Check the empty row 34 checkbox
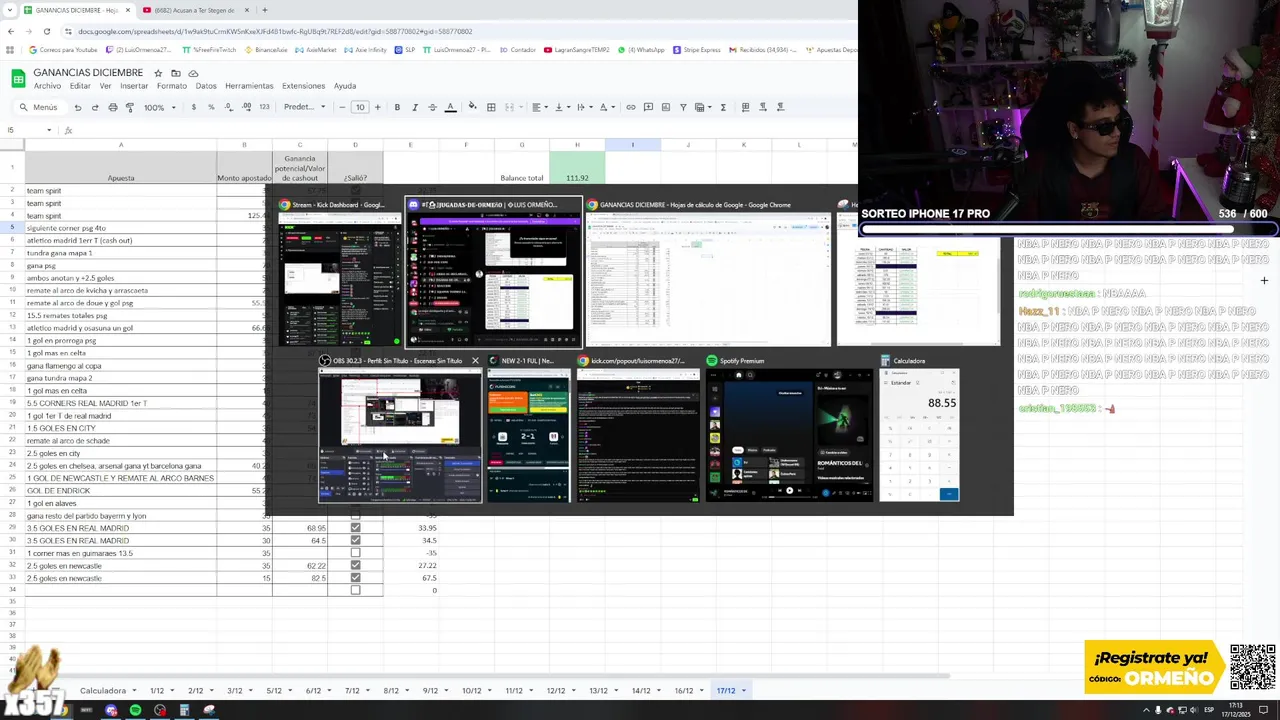 pyautogui.click(x=355, y=590)
